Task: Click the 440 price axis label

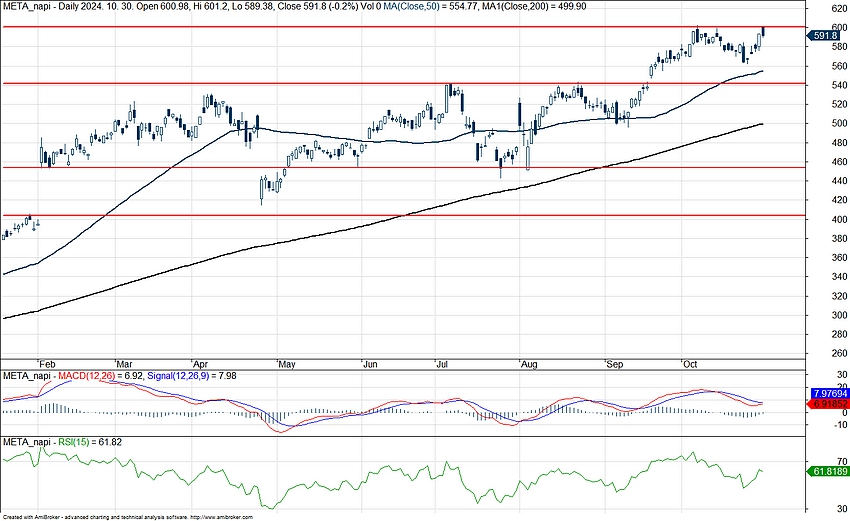Action: [839, 181]
